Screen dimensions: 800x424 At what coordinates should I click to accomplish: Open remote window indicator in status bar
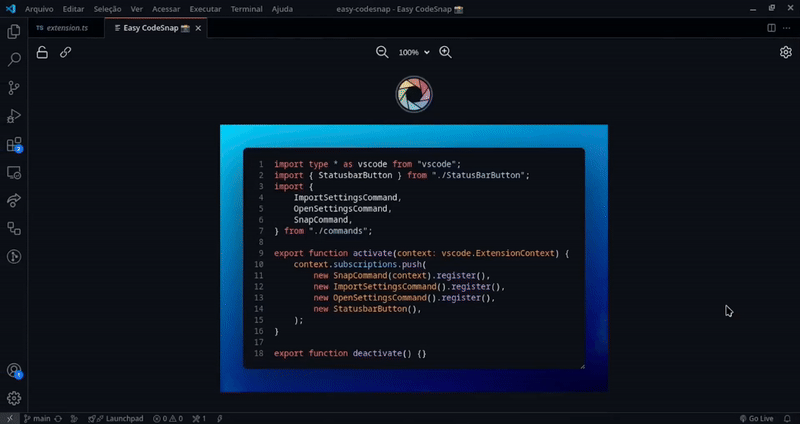click(10, 418)
